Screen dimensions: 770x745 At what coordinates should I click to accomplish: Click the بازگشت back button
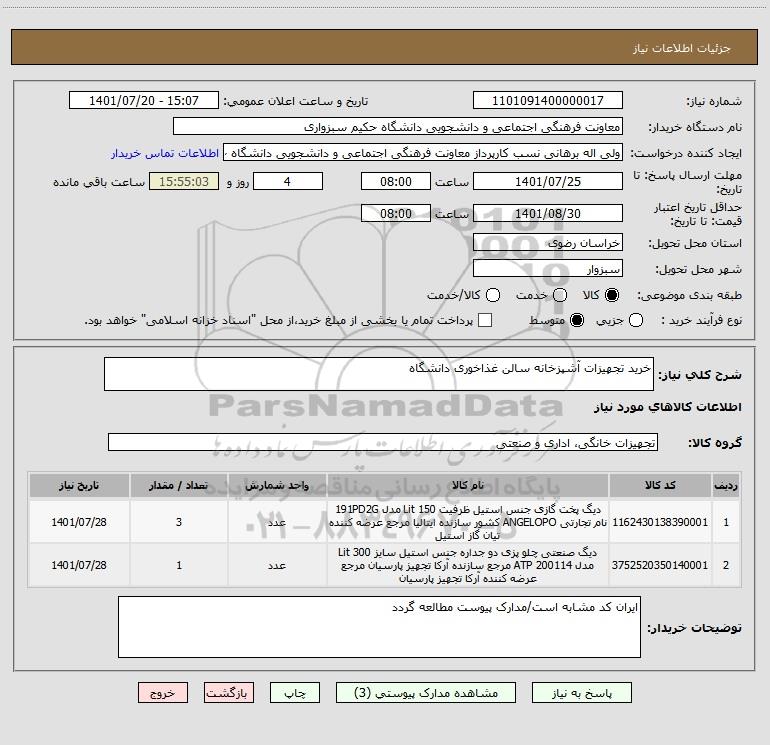click(x=229, y=693)
